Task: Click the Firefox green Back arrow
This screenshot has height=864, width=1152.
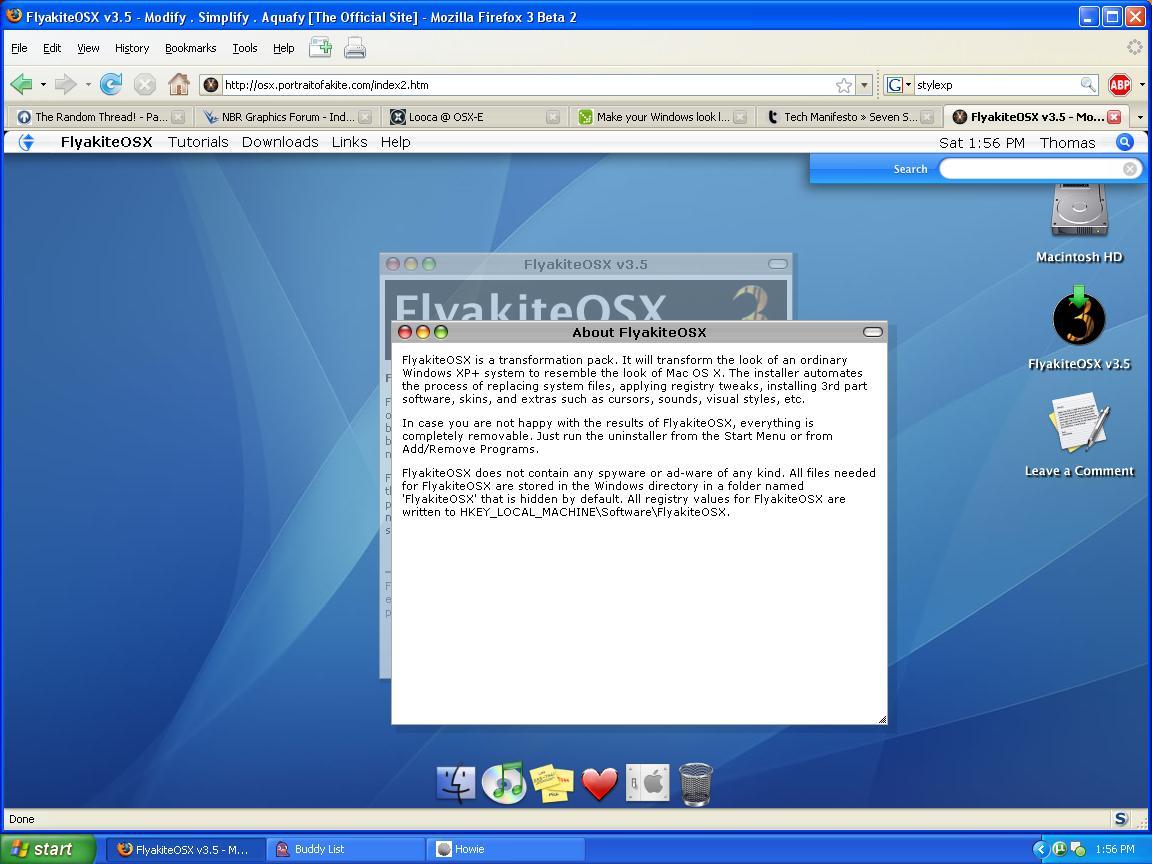Action: (x=21, y=84)
